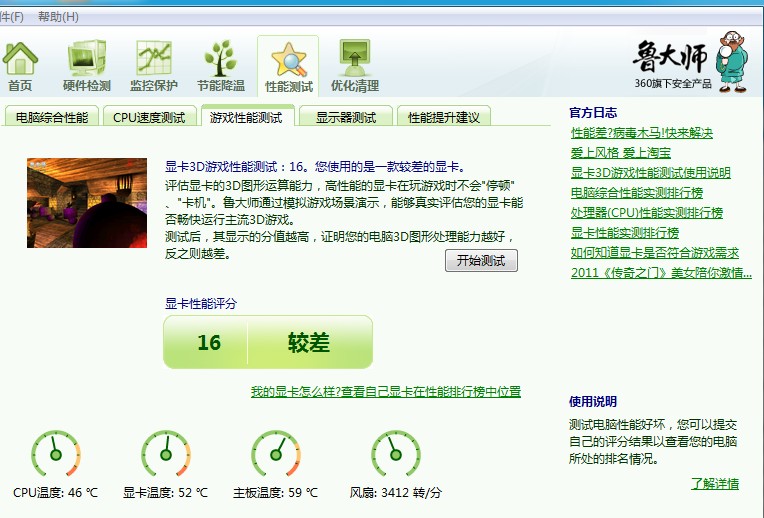
Task: Open the 监控保护 monitoring chart icon
Action: click(154, 58)
